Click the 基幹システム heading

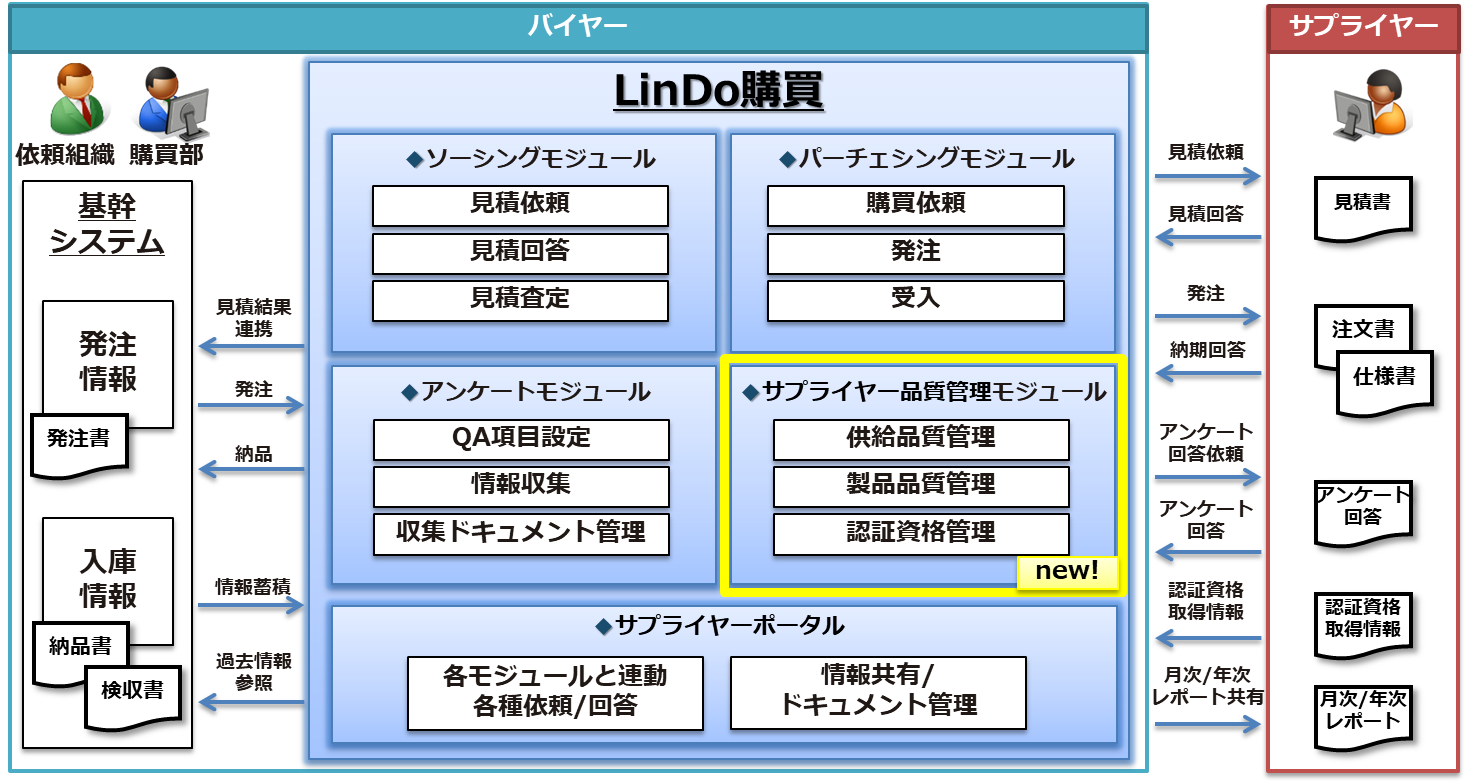[x=107, y=225]
